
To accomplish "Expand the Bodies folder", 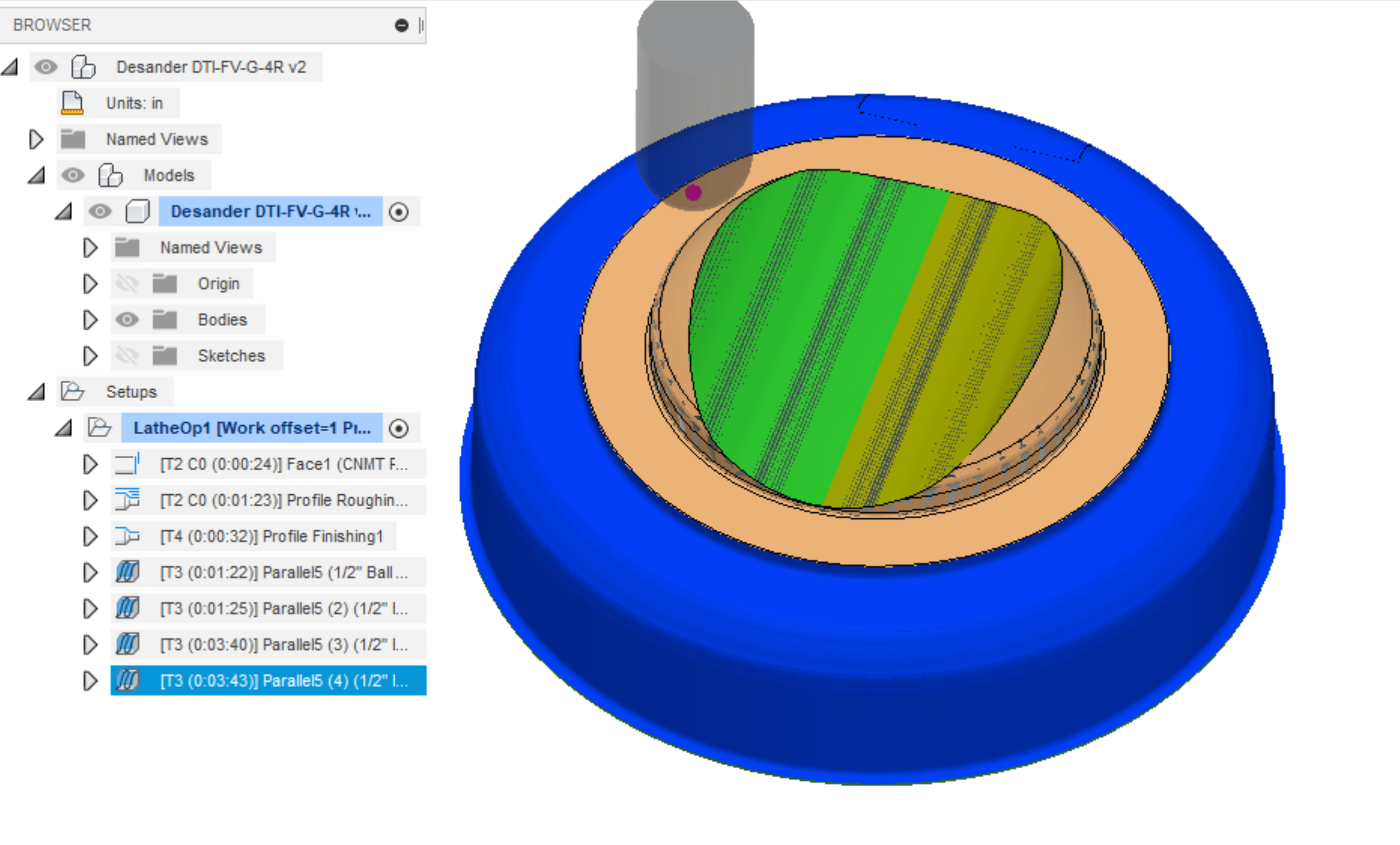I will [x=90, y=319].
